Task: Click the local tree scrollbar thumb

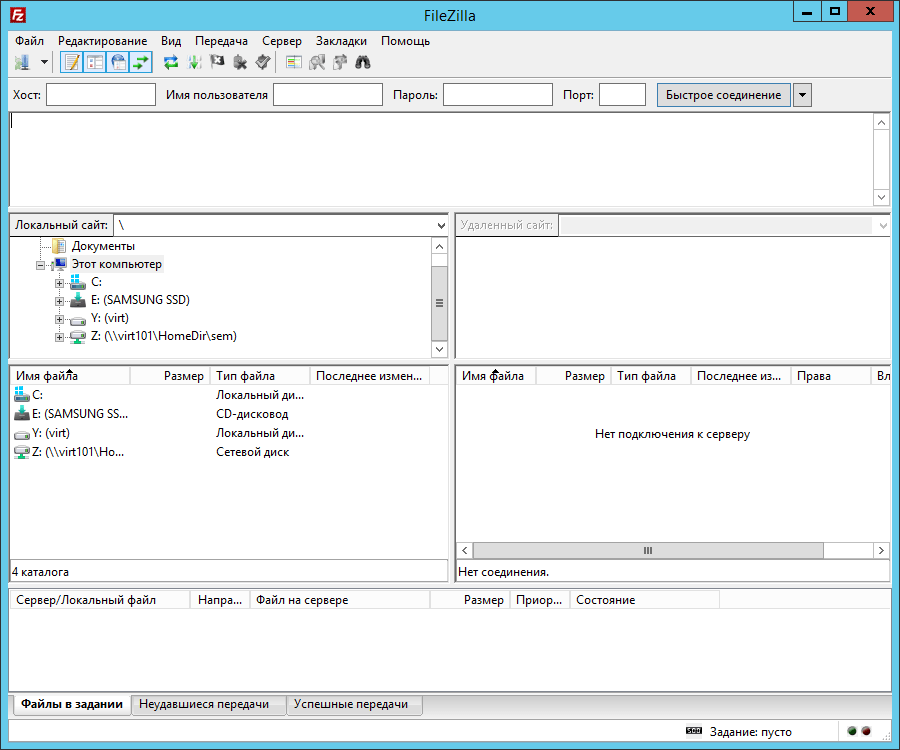Action: pyautogui.click(x=439, y=304)
